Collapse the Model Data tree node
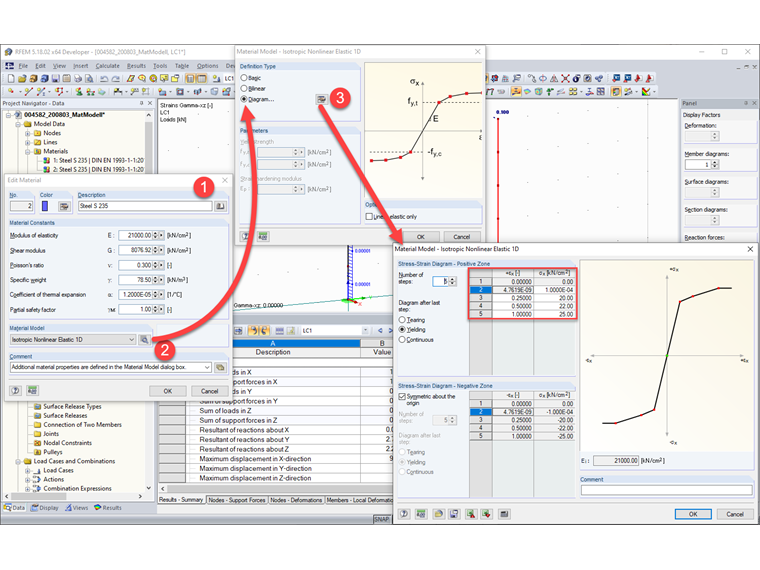The height and width of the screenshot is (570, 760). [x=18, y=124]
